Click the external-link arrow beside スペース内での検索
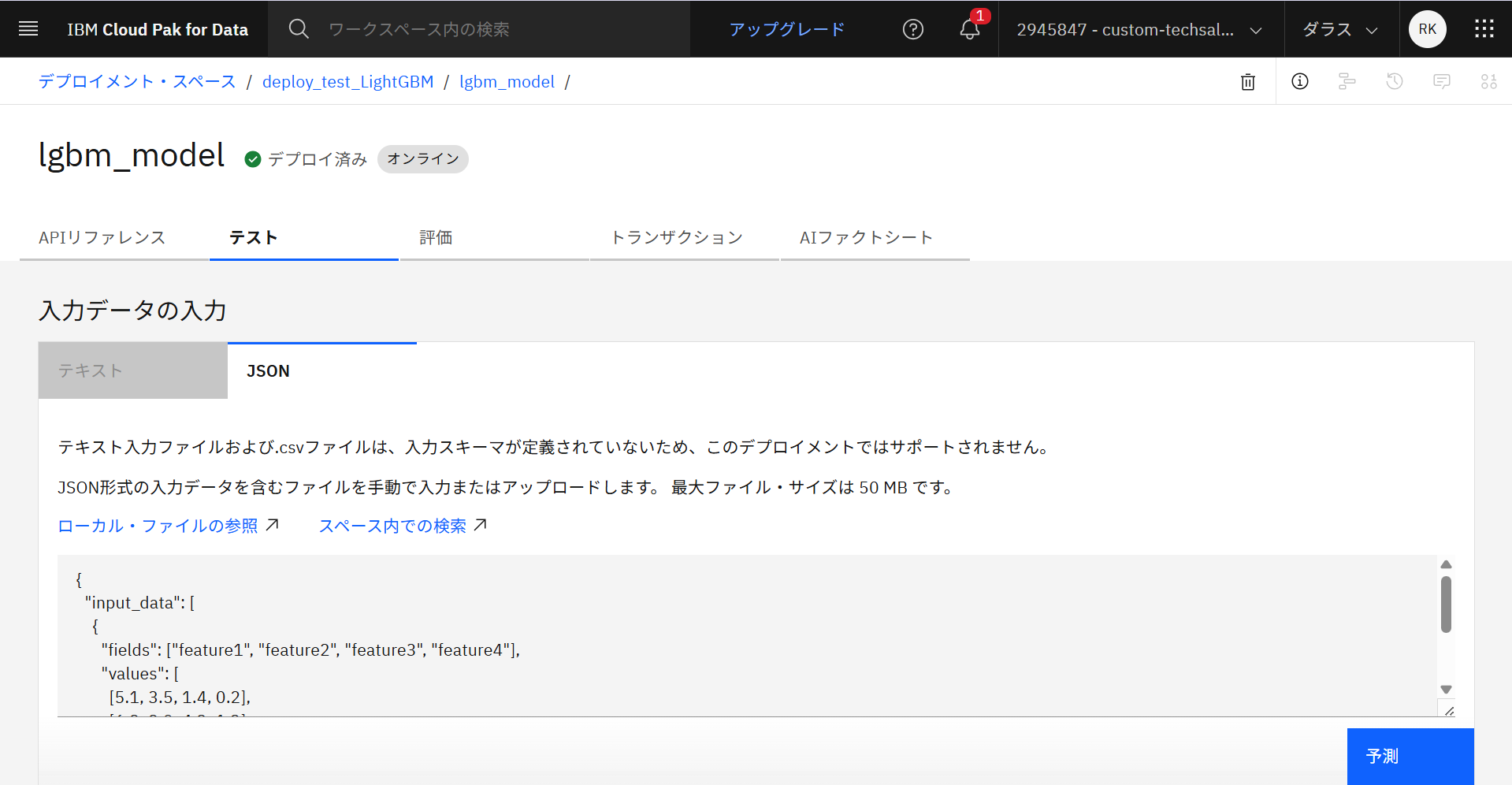The image size is (1512, 785). [481, 525]
